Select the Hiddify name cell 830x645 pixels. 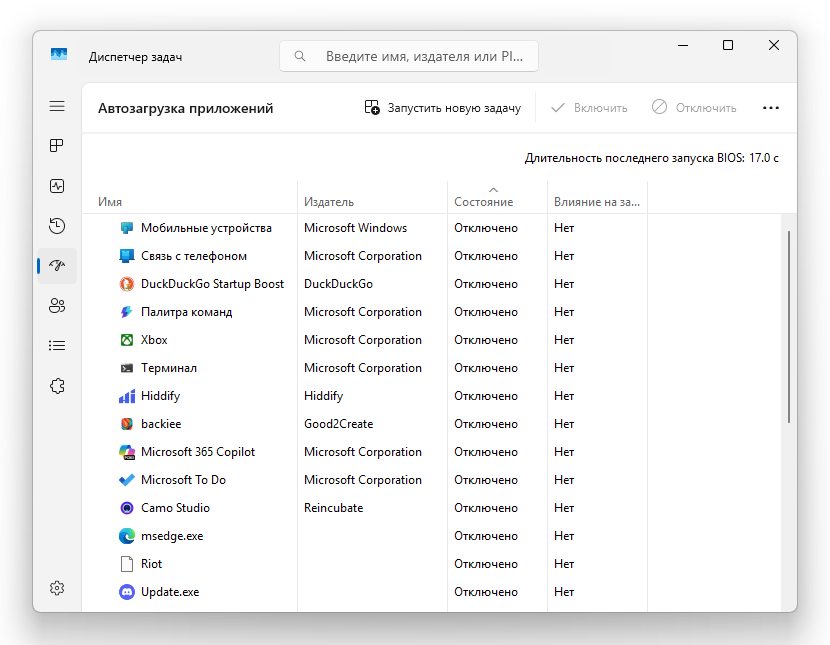point(160,396)
